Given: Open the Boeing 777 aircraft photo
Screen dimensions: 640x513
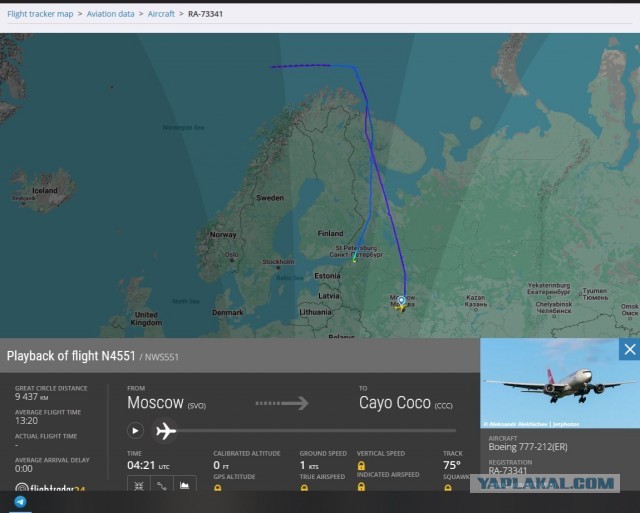Looking at the screenshot, I should [560, 383].
